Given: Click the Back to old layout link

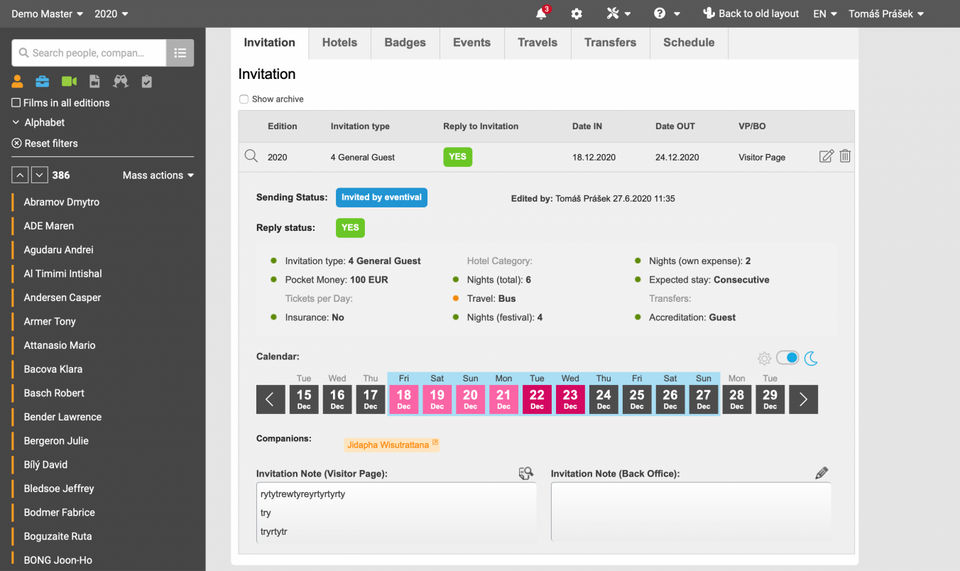Looking at the screenshot, I should tap(751, 13).
